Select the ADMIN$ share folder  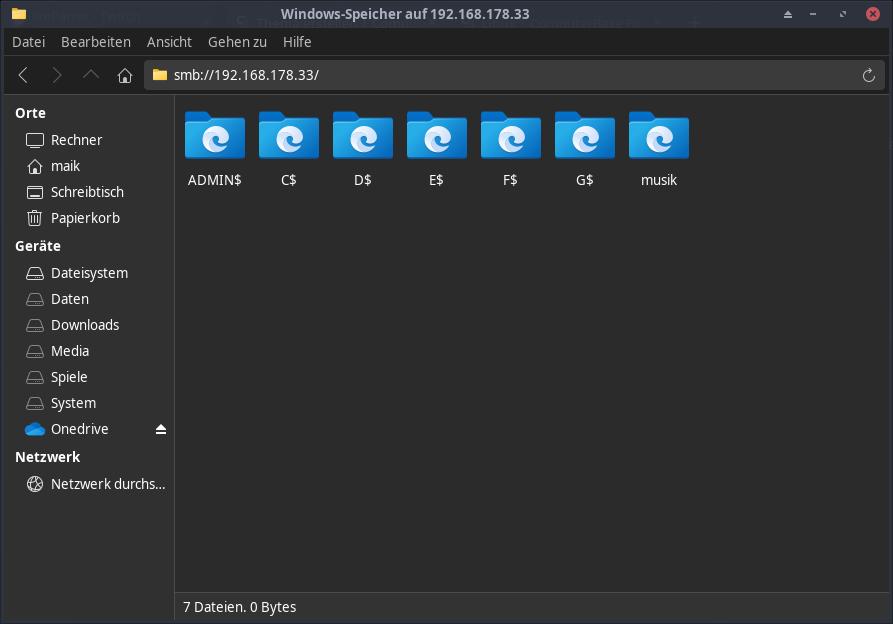point(215,149)
